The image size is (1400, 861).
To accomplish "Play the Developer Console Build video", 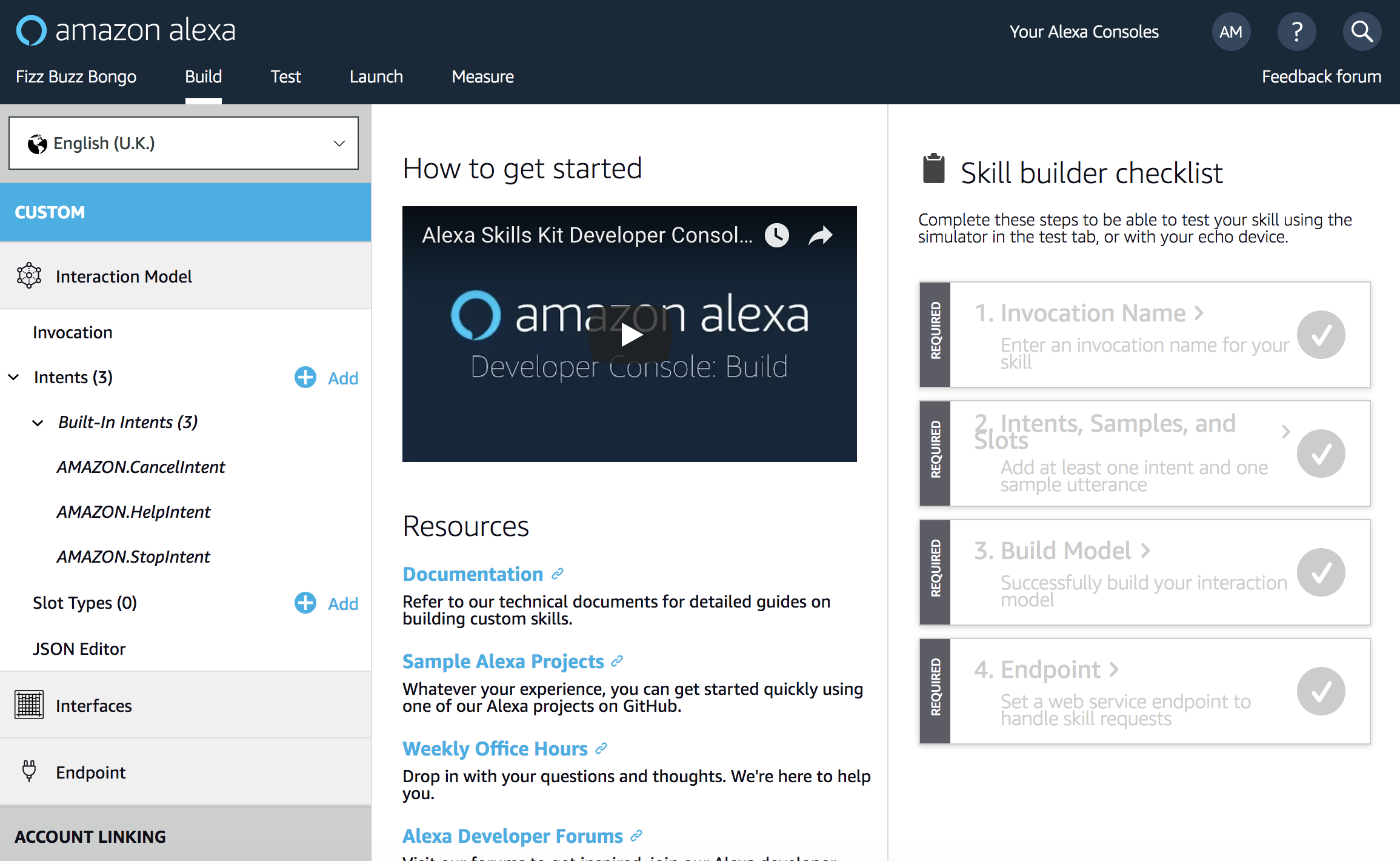I will (630, 335).
